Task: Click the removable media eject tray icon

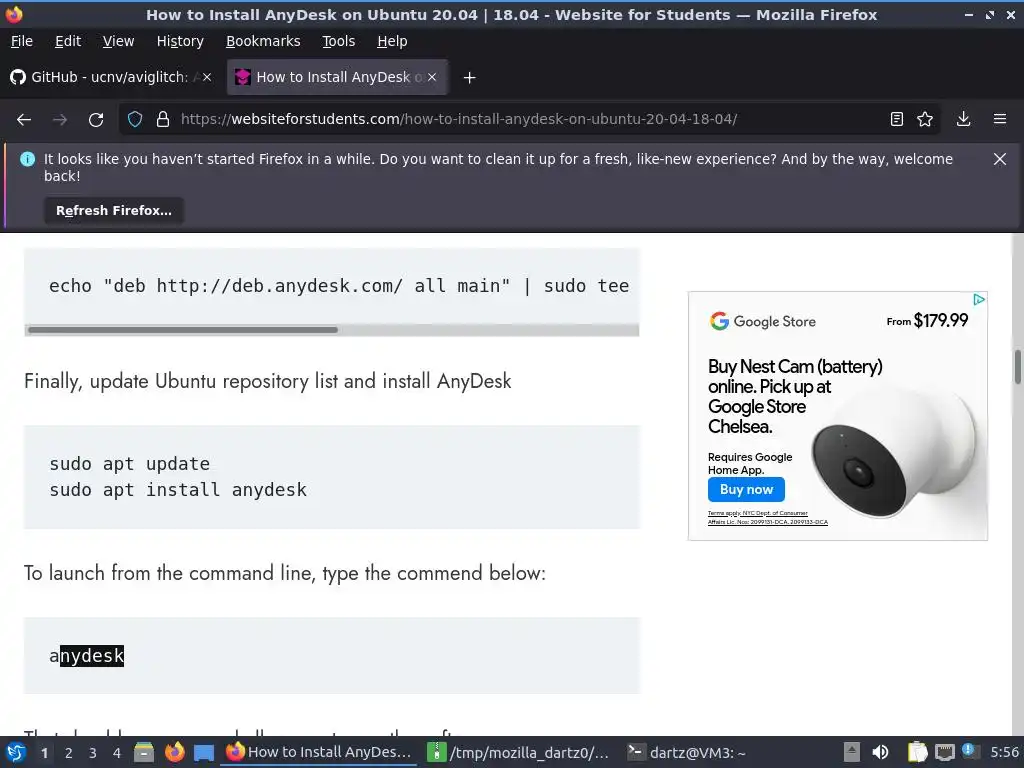Action: tap(852, 752)
